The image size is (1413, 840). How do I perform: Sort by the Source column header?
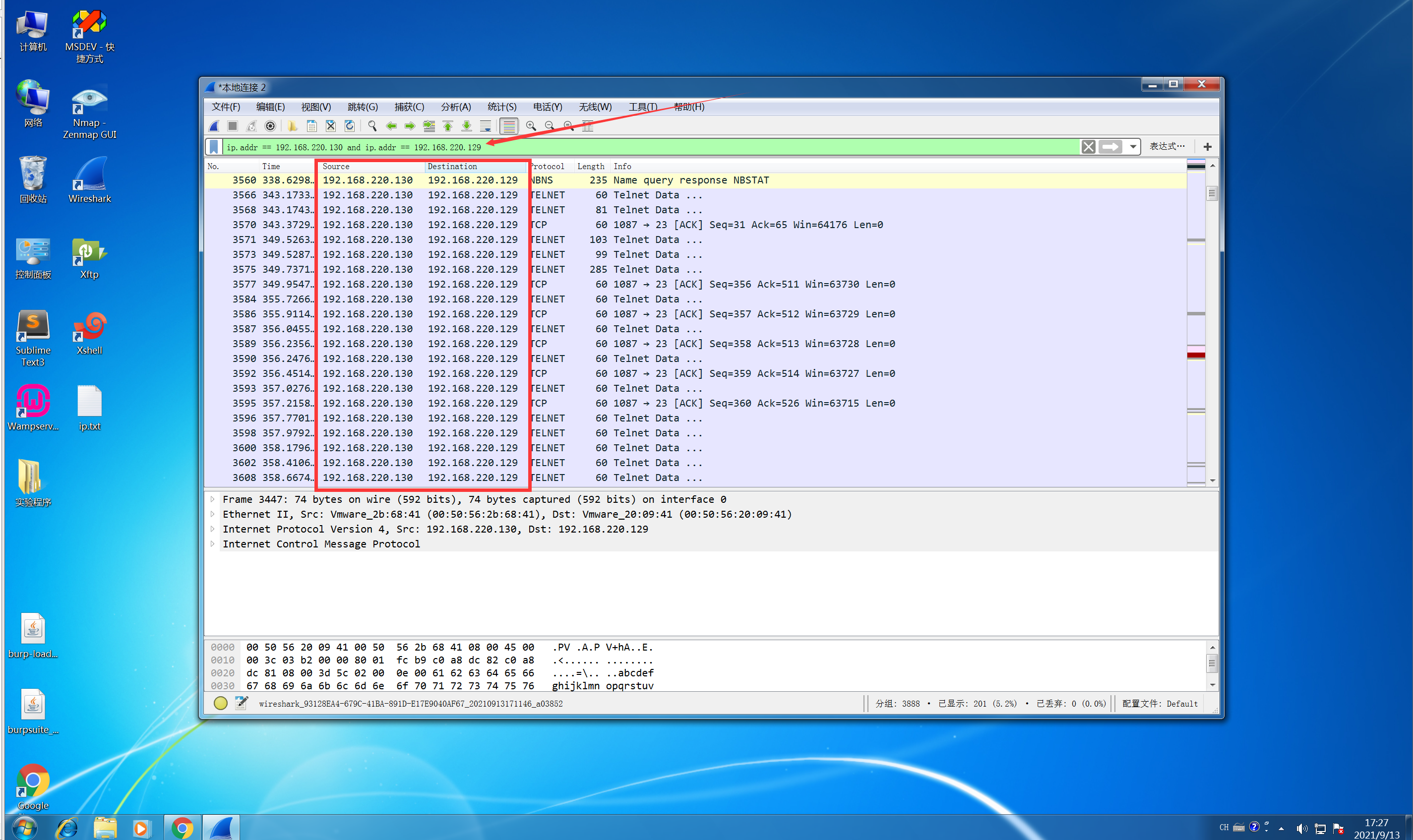point(371,167)
